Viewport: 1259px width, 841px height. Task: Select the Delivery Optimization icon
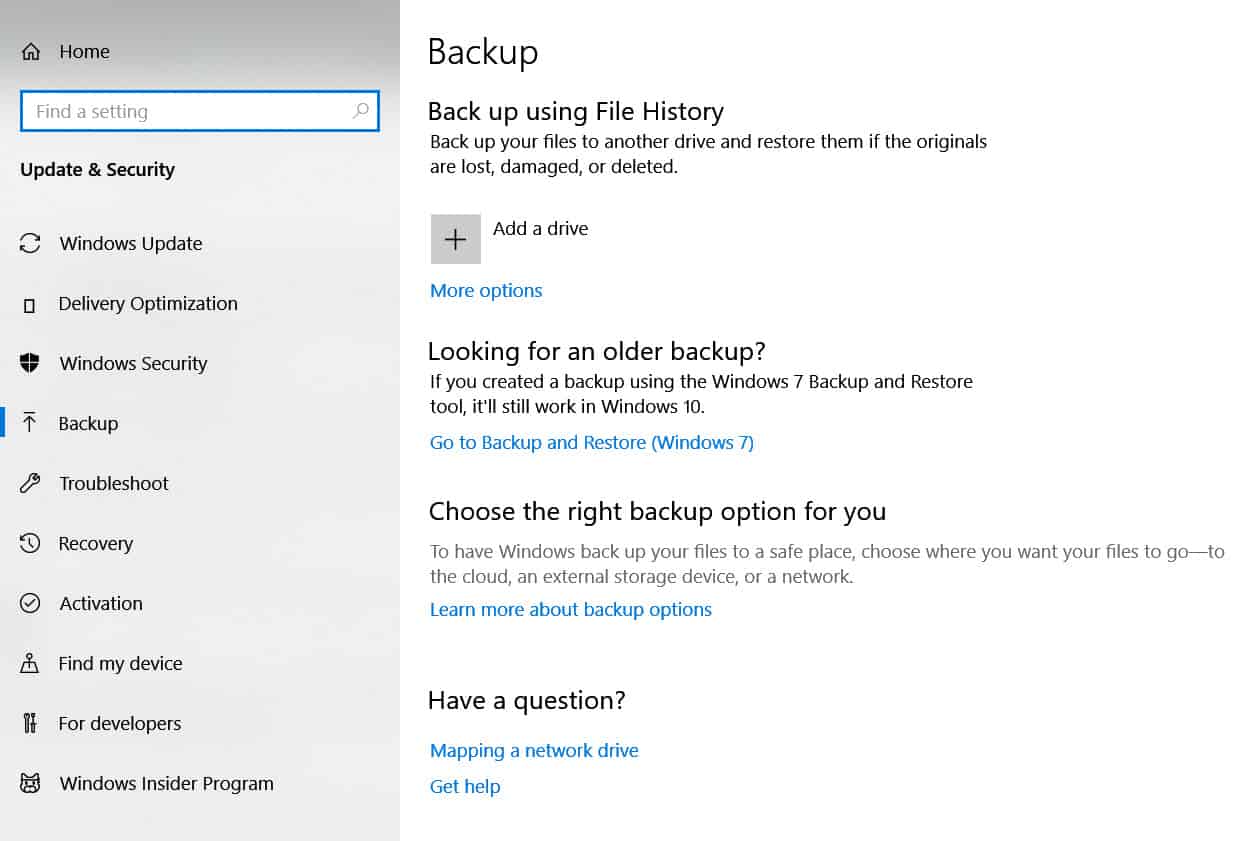click(30, 305)
